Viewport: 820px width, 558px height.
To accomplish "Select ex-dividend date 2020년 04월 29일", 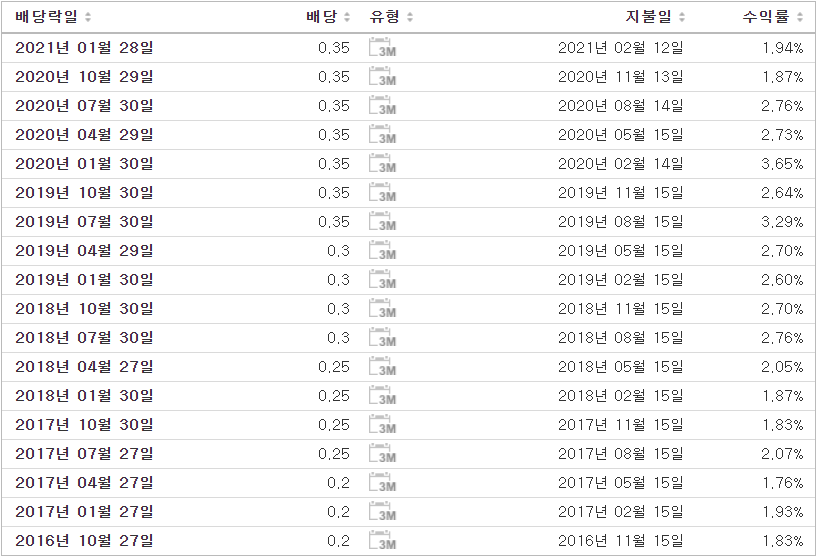I will [84, 135].
